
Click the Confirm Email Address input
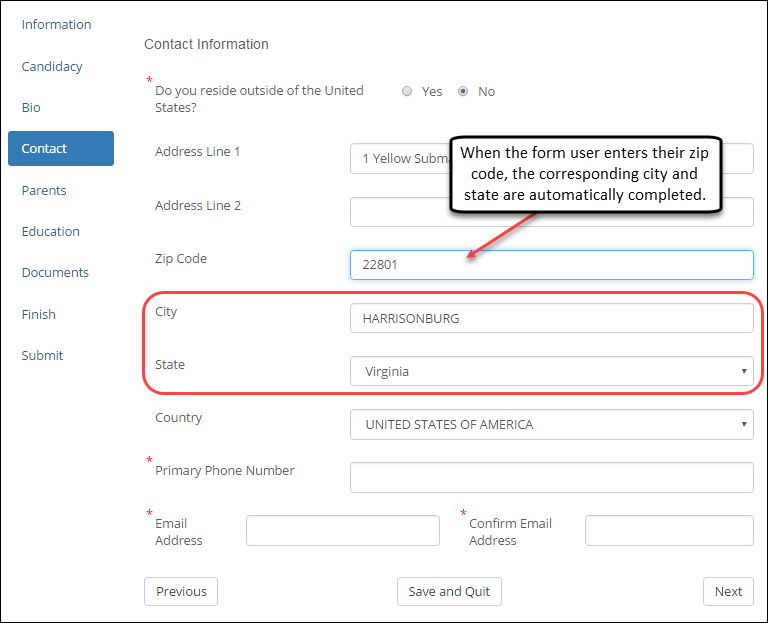[x=669, y=531]
